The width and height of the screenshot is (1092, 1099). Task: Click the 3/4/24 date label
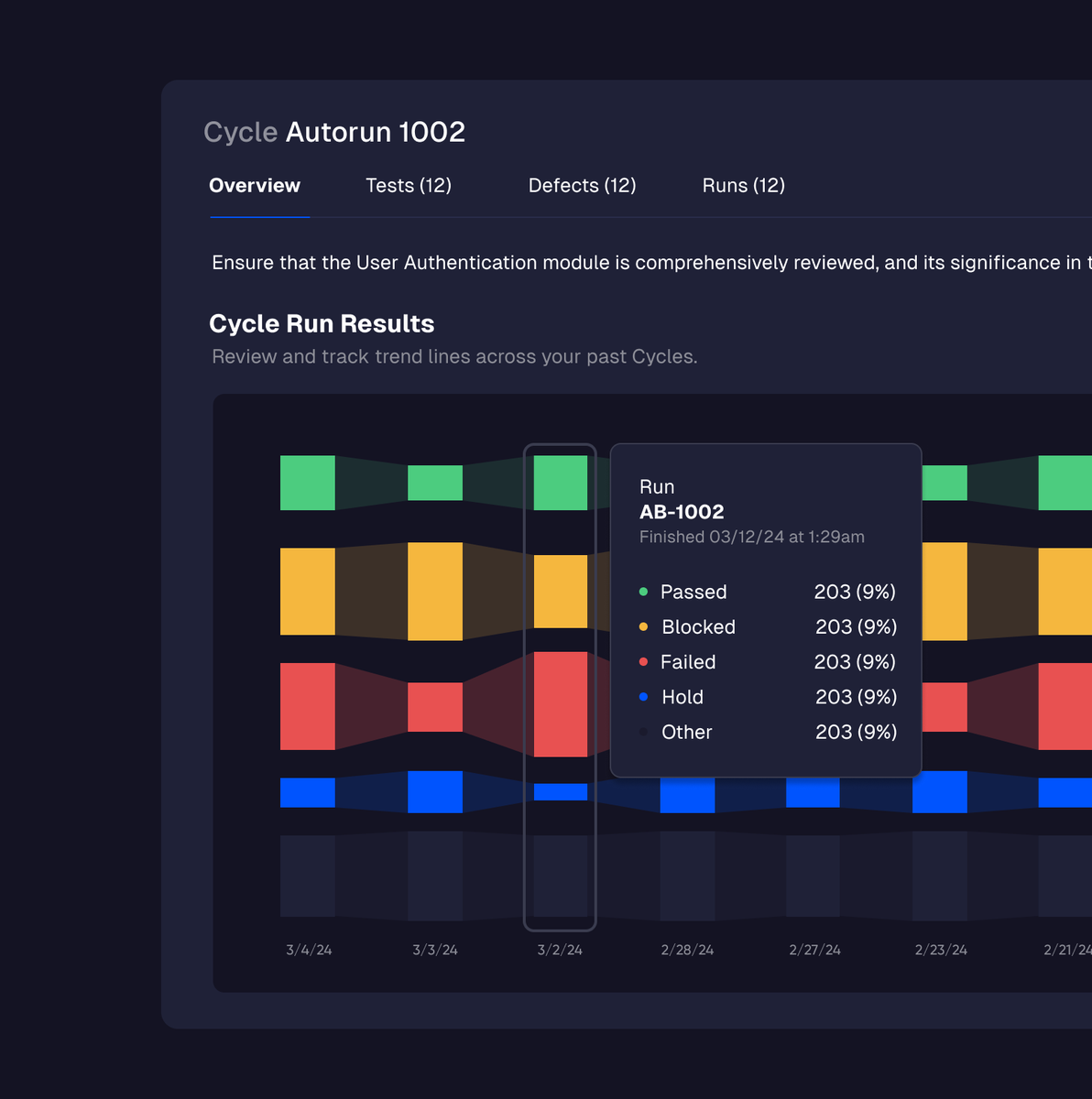[309, 950]
